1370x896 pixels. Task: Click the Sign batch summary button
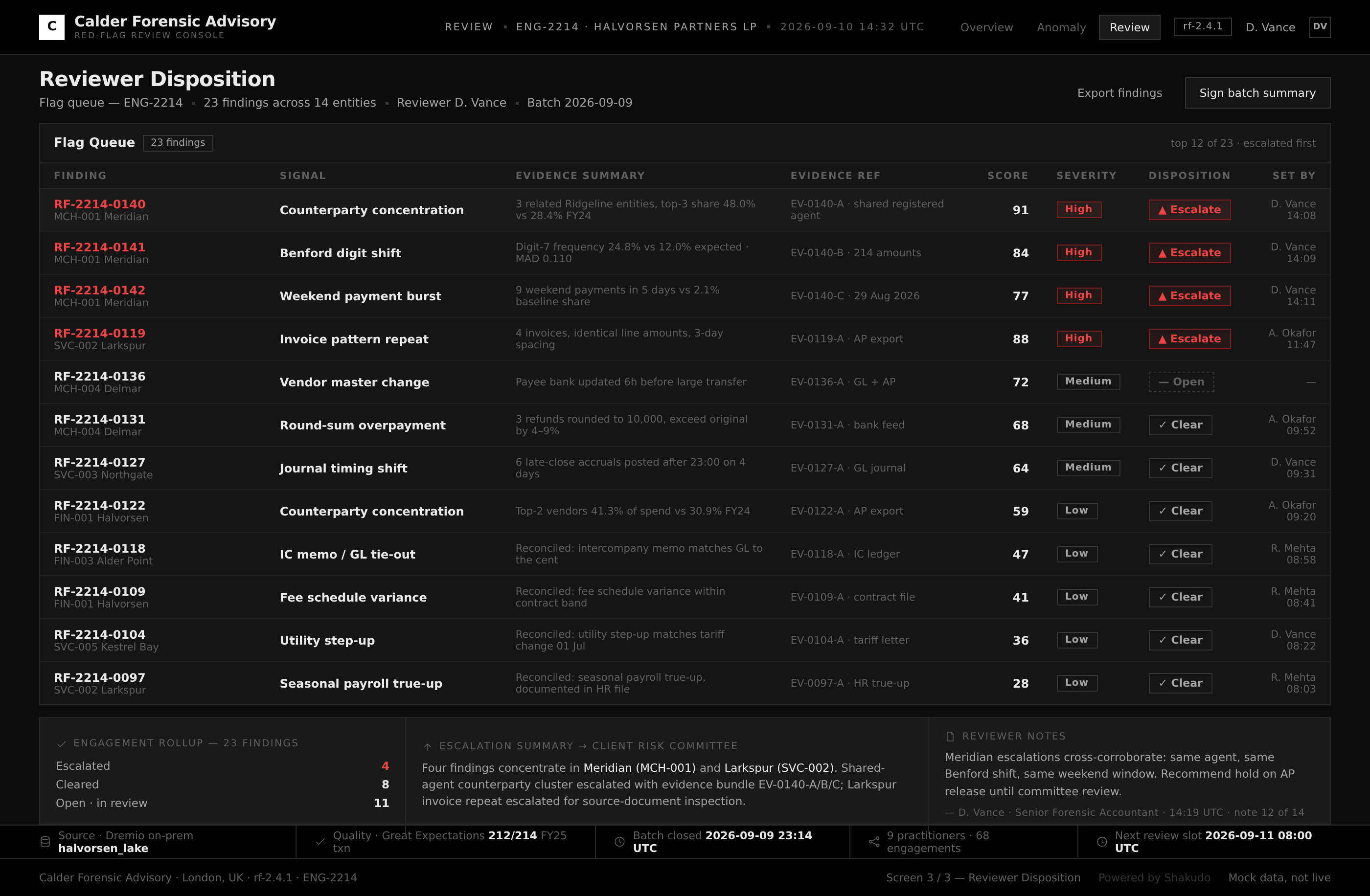point(1257,92)
